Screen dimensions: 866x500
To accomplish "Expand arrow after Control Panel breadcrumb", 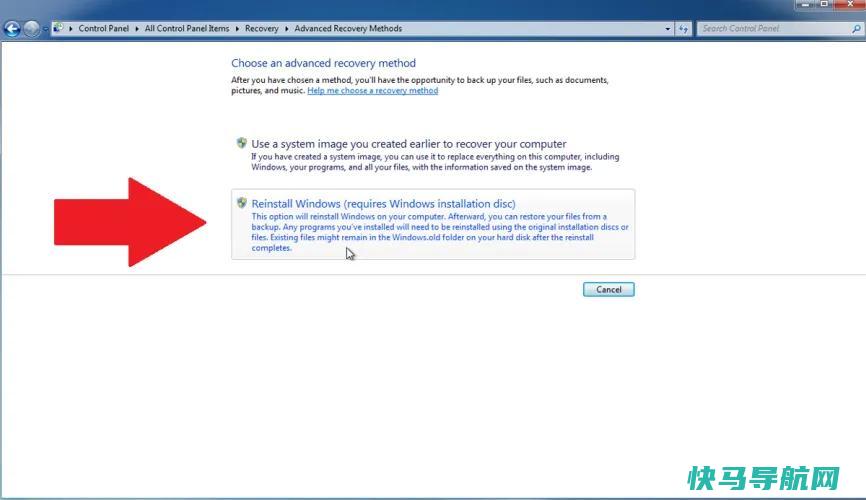I will 137,29.
